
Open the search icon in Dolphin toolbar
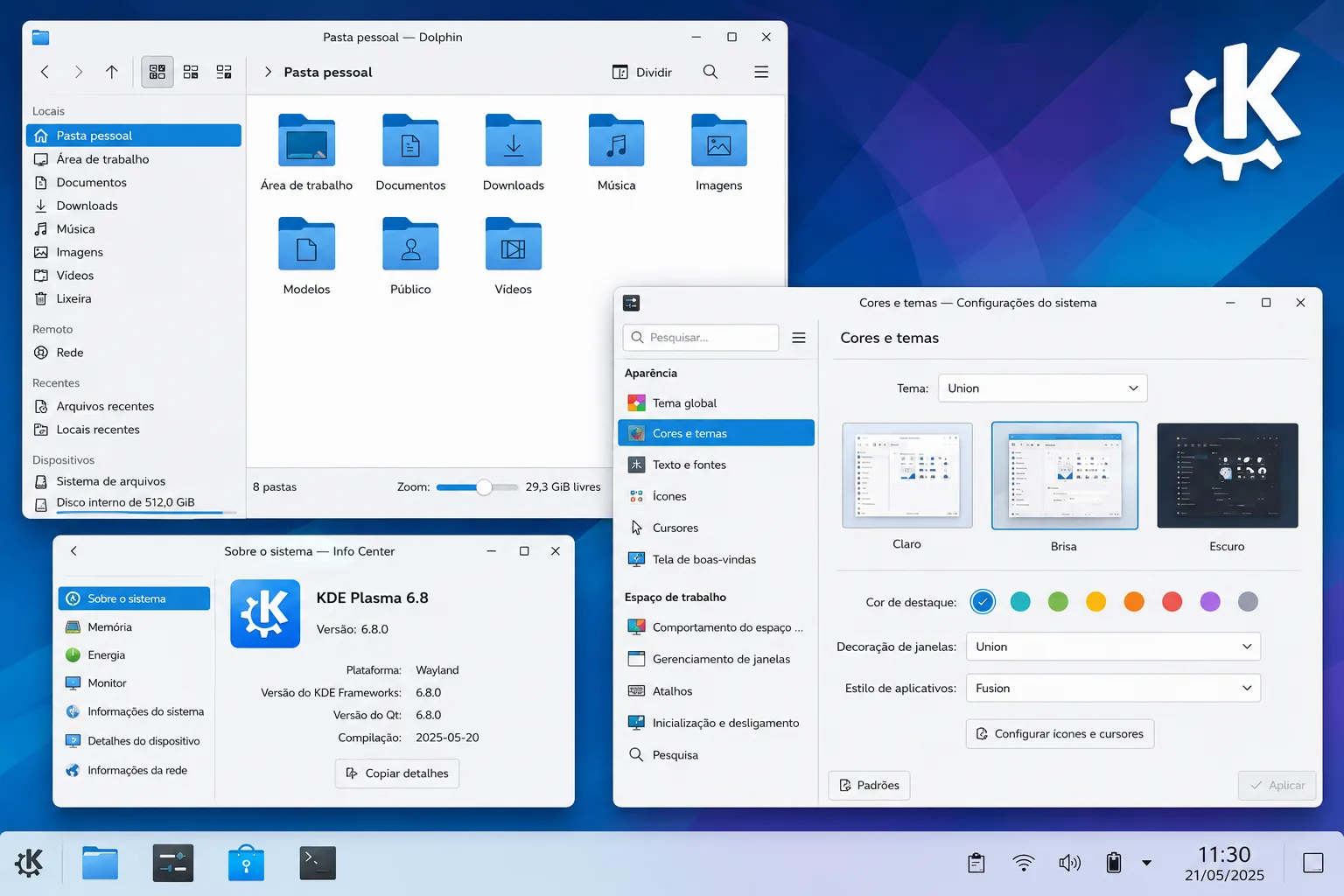(710, 72)
